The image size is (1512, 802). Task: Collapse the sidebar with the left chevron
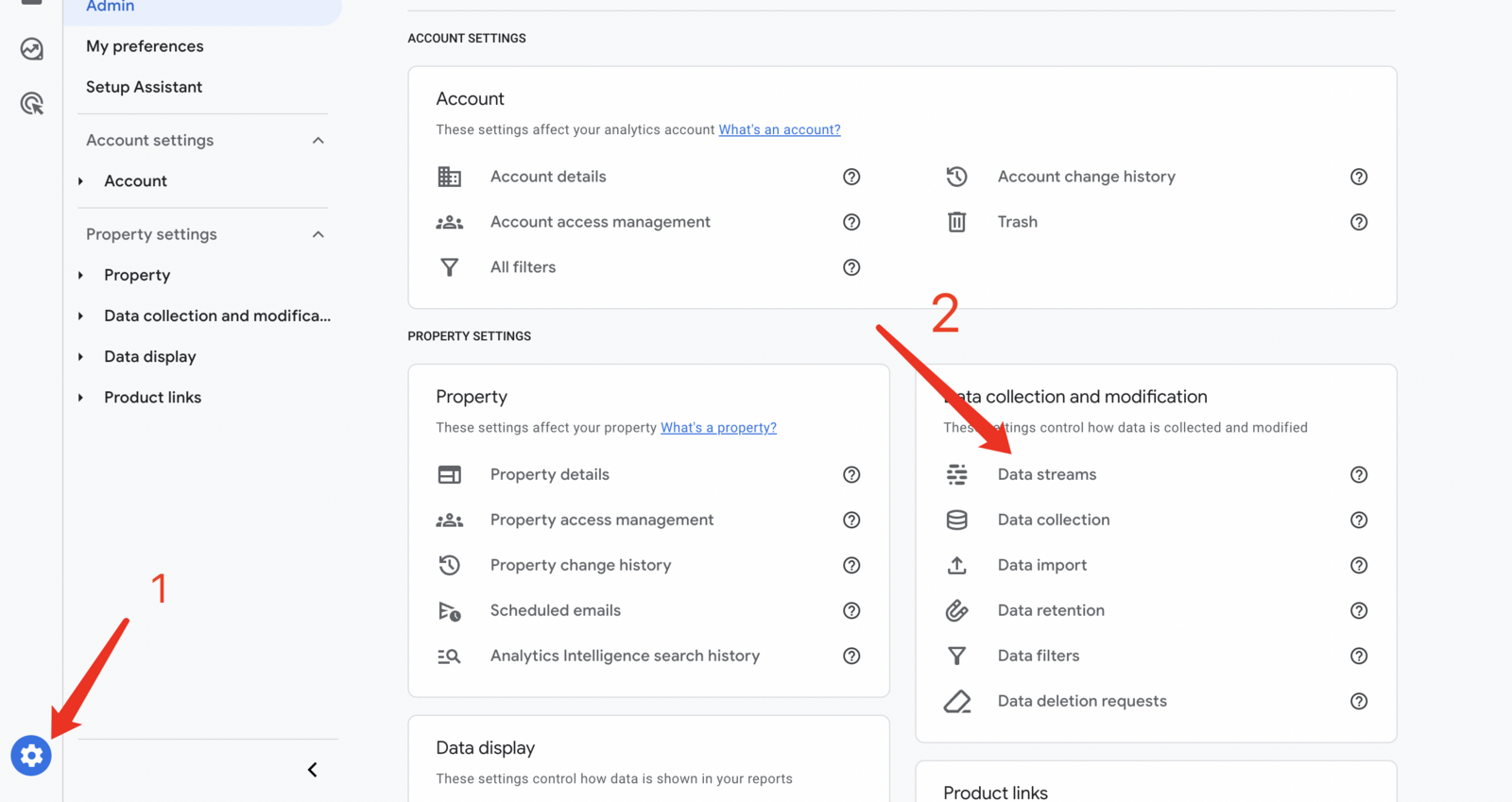coord(312,770)
